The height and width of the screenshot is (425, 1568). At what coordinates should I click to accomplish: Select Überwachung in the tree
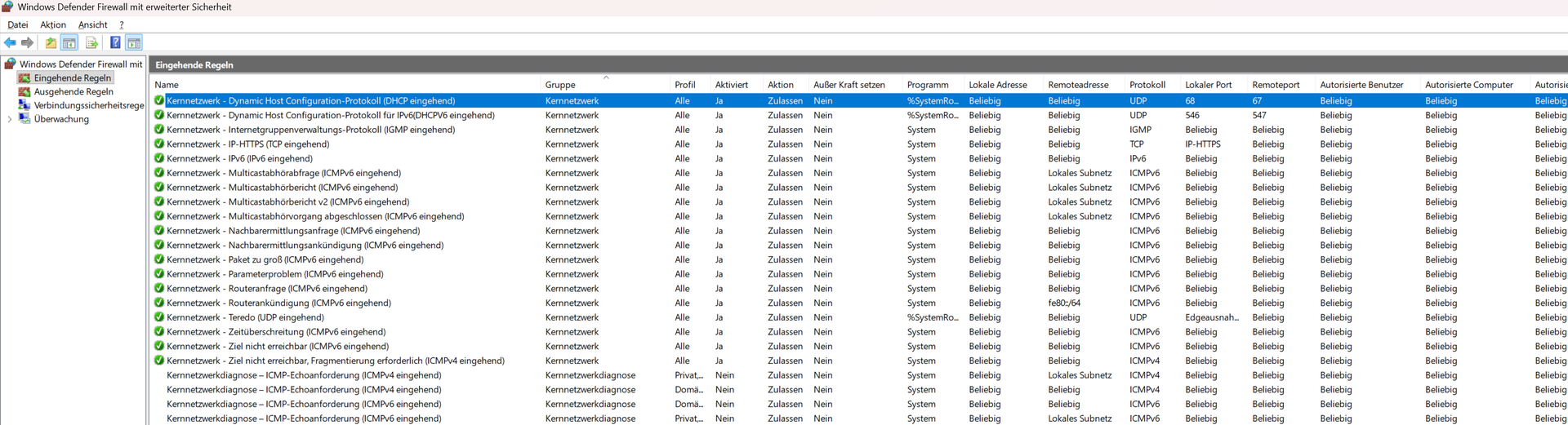(x=61, y=119)
